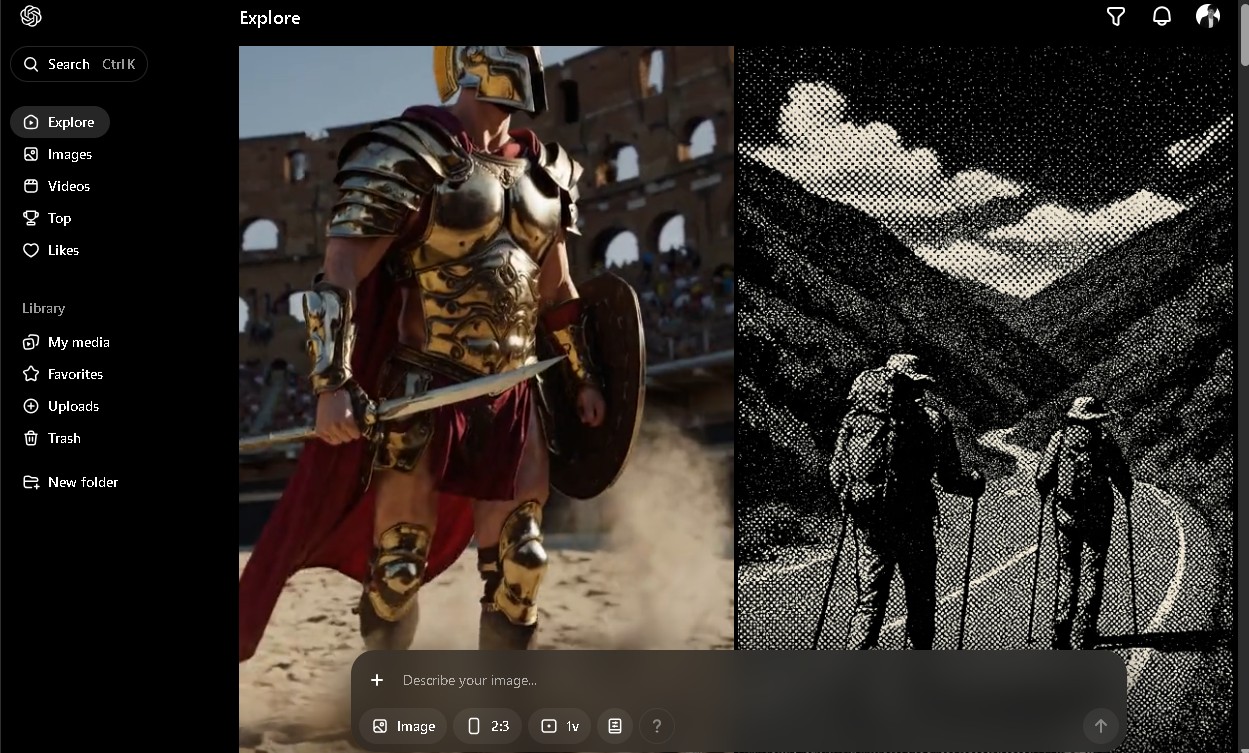Screen dimensions: 1249x753
Task: Open the Likes section
Action: [x=63, y=250]
